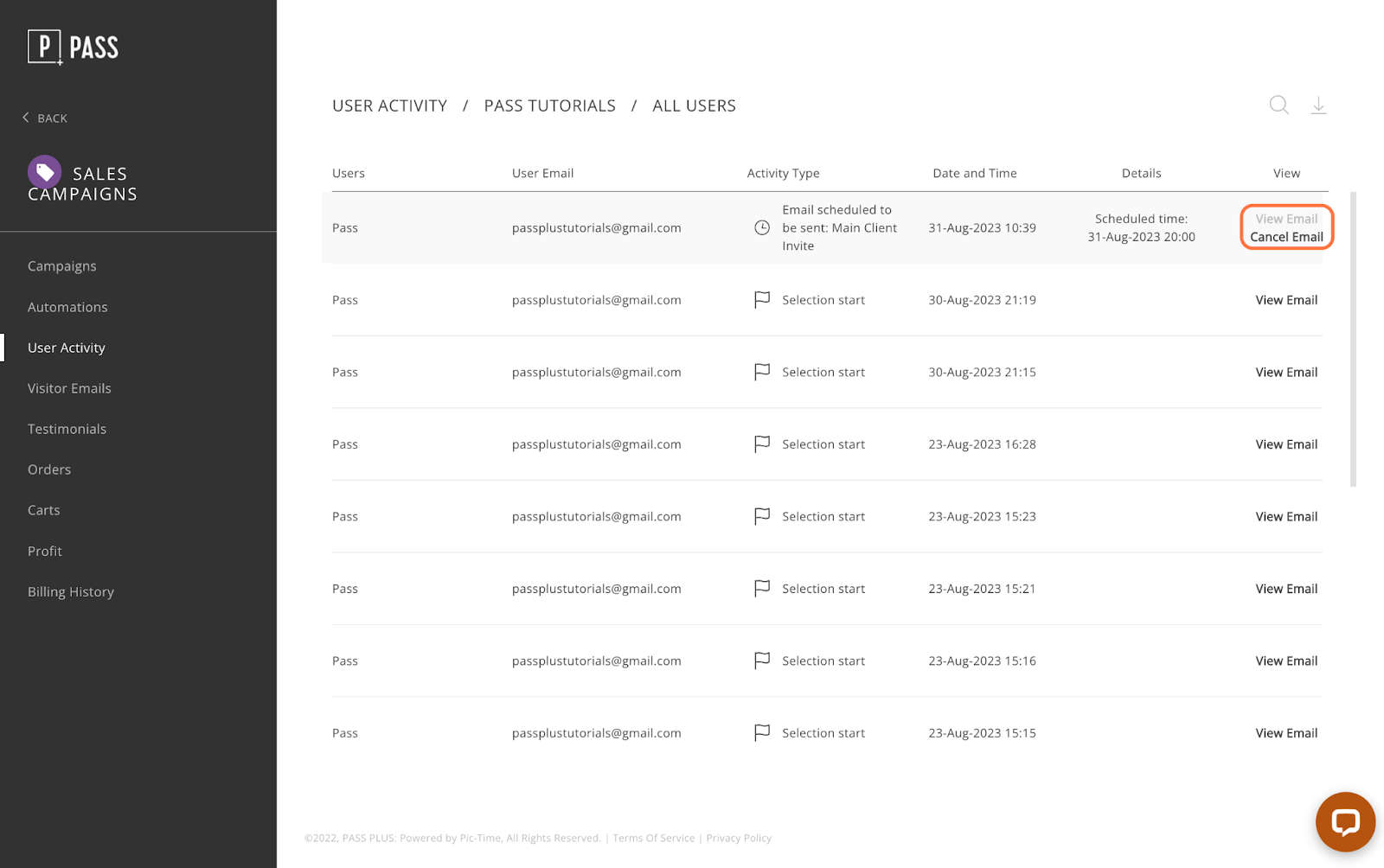
Task: Click flag icon in 23-Aug-2023 15:15 row
Action: pyautogui.click(x=762, y=733)
